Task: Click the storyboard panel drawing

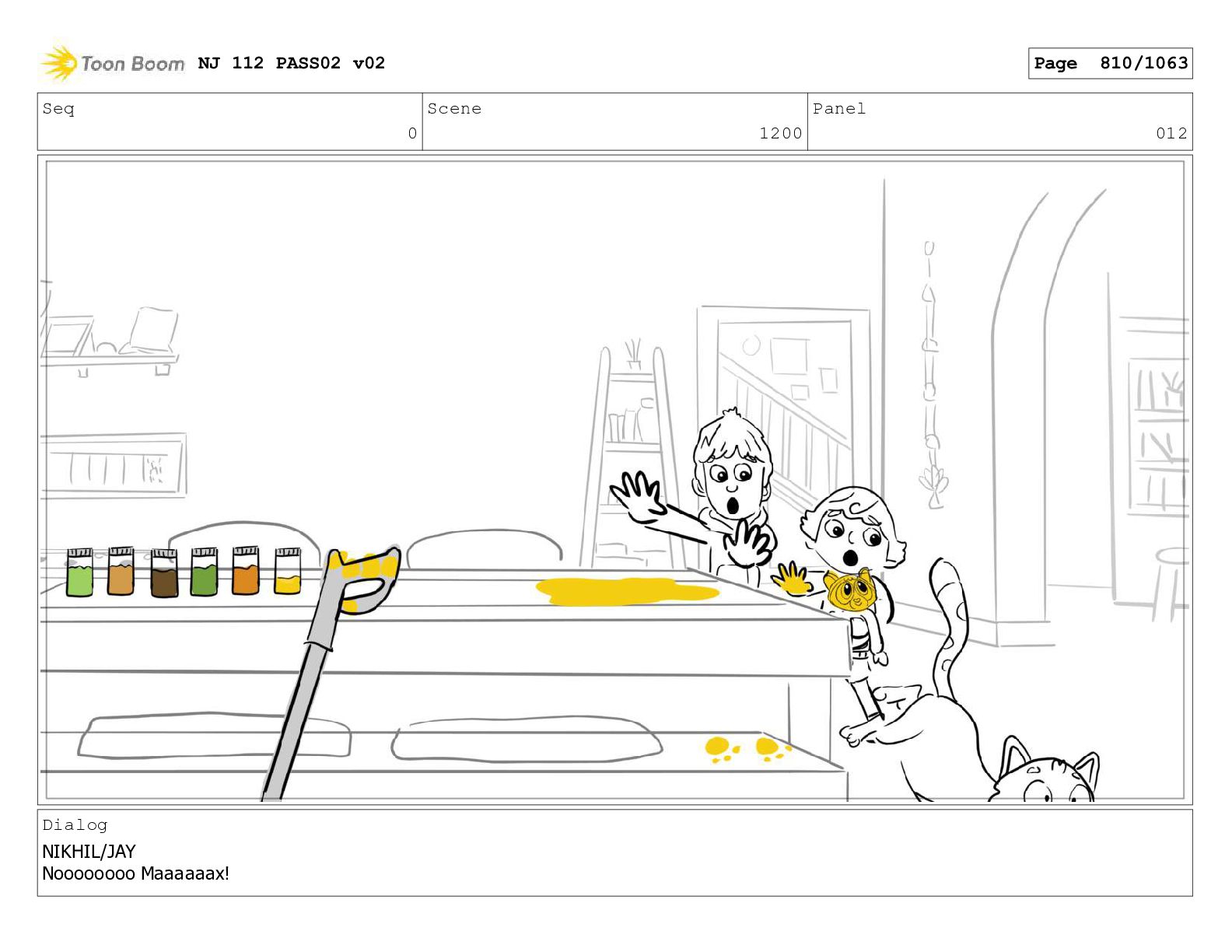Action: [x=614, y=480]
